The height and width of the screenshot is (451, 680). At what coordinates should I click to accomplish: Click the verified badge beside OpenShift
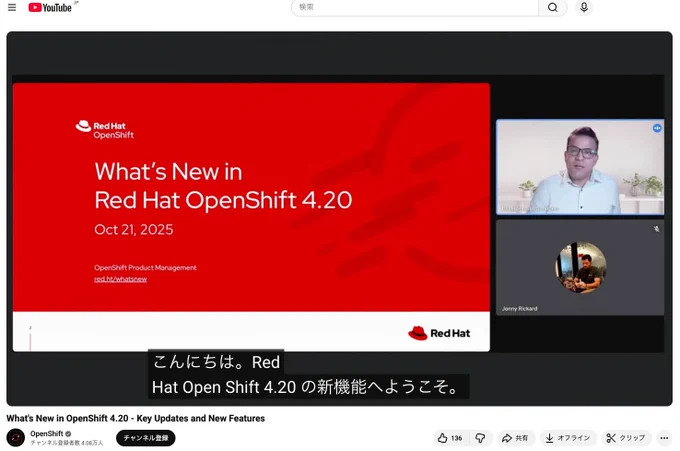click(x=68, y=434)
